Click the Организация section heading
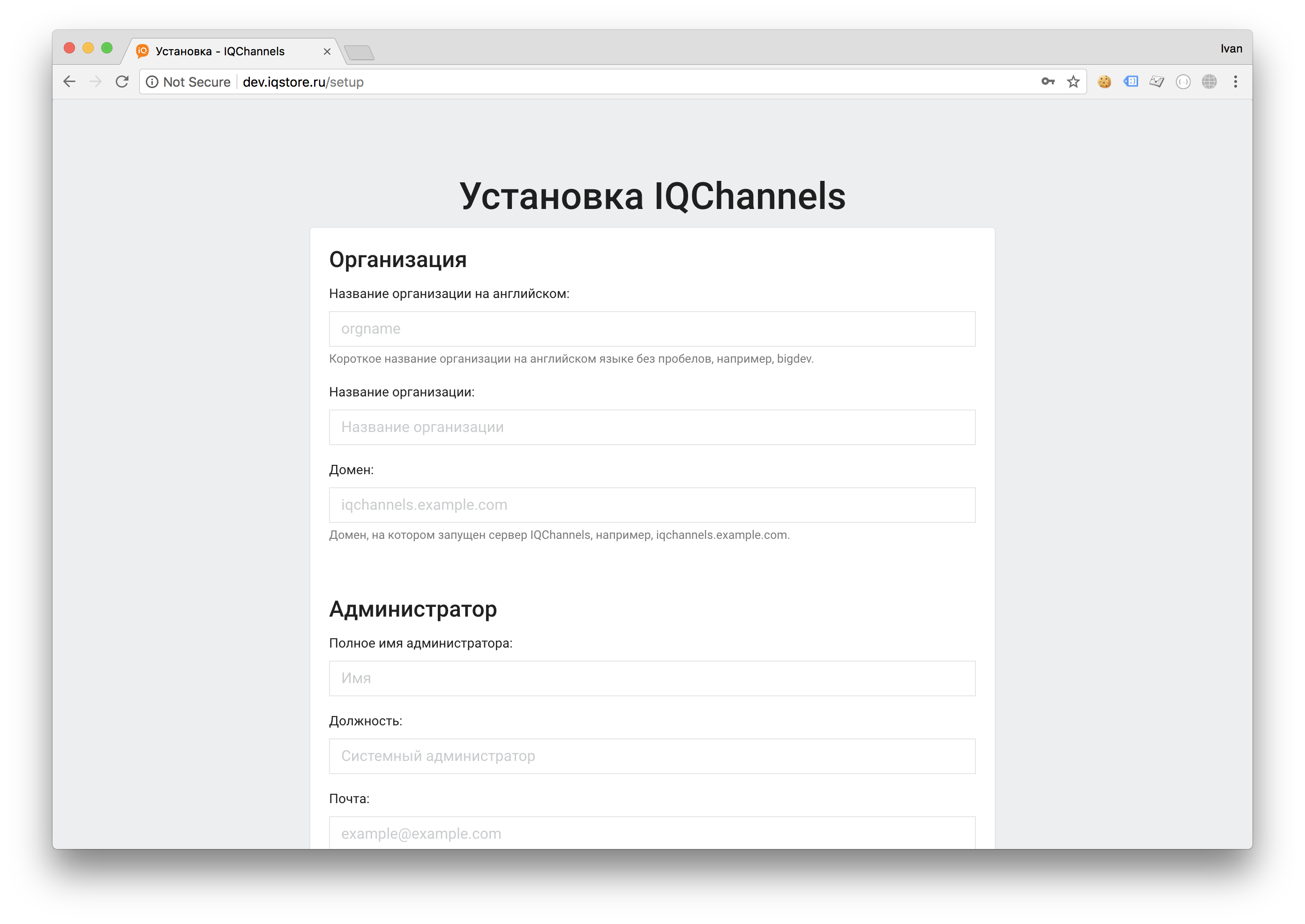The image size is (1305, 924). click(x=398, y=260)
